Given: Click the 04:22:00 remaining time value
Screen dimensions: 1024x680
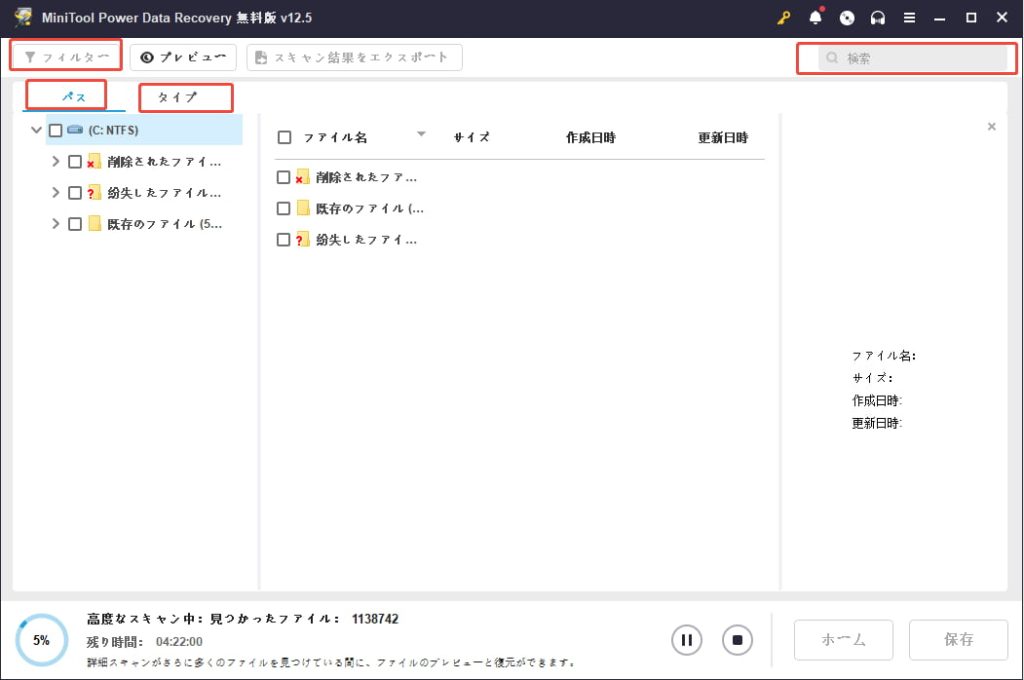Looking at the screenshot, I should [179, 641].
